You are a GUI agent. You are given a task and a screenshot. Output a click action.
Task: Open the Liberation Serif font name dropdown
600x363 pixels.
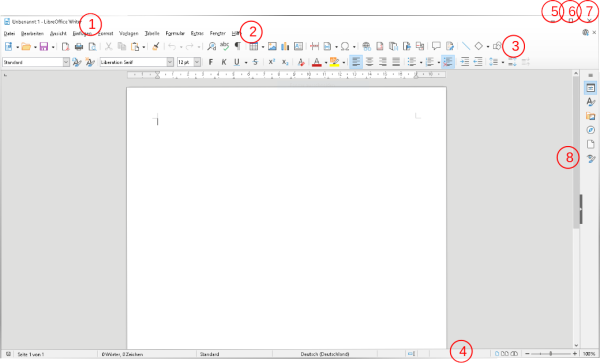(x=170, y=62)
